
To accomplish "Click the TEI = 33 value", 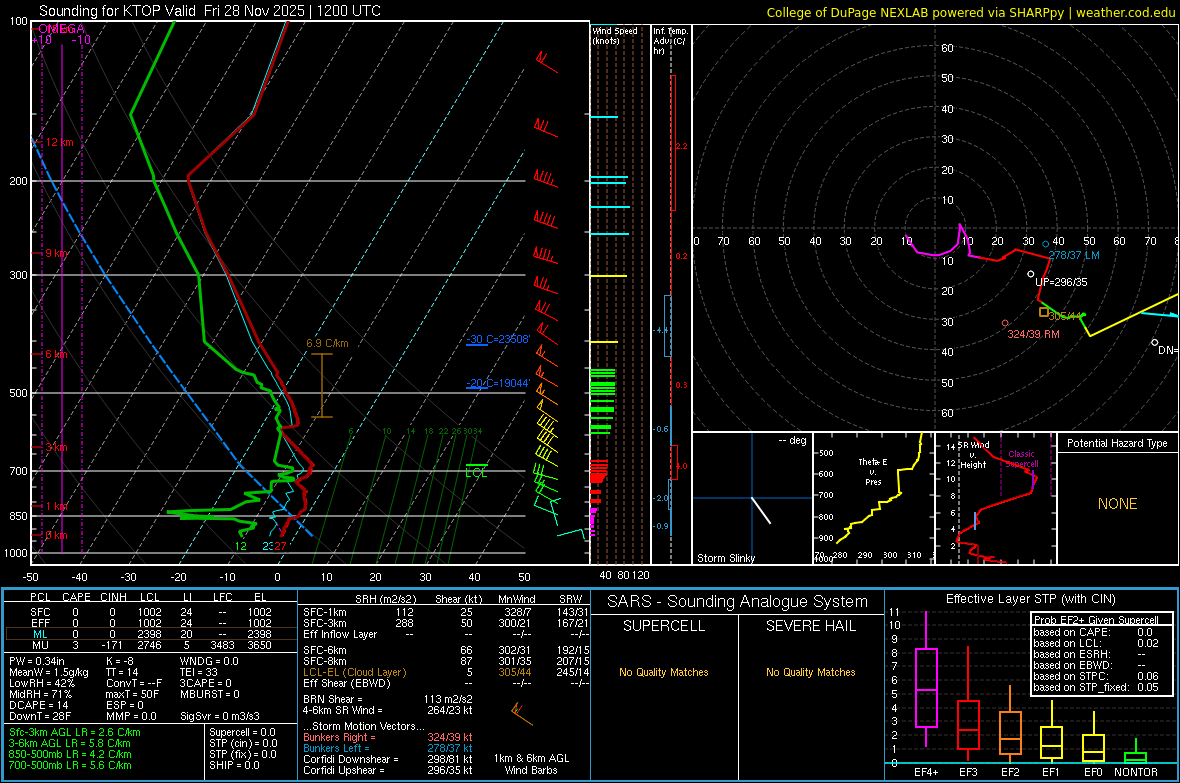I will 199,672.
